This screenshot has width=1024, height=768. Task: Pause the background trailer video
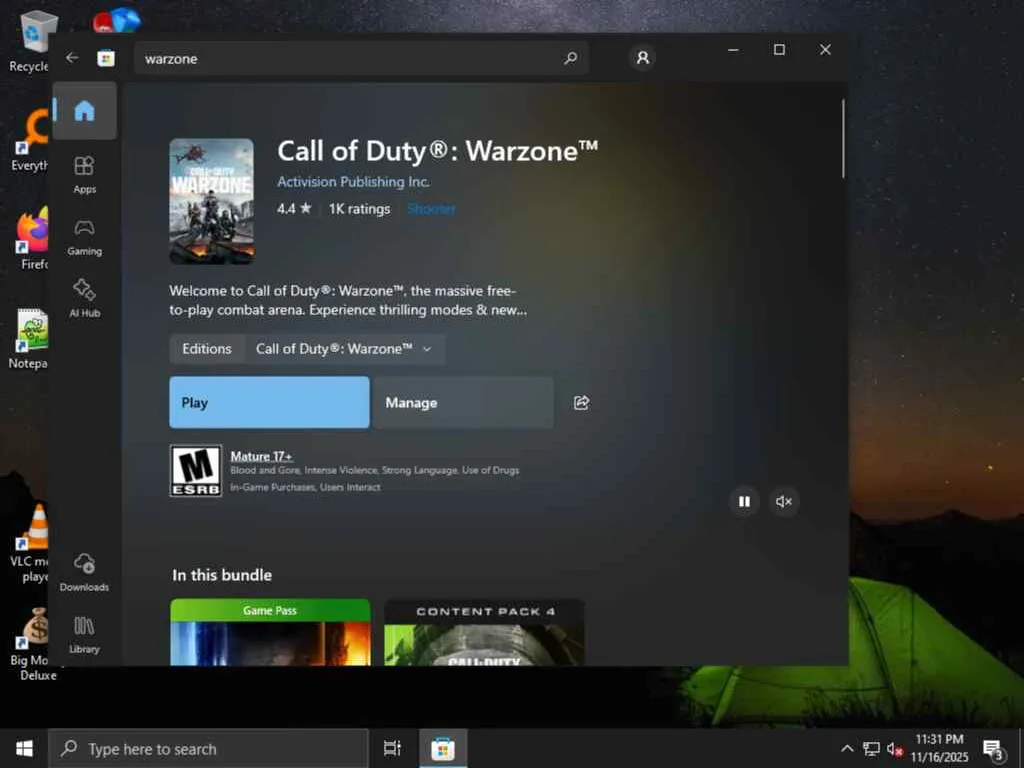point(744,502)
